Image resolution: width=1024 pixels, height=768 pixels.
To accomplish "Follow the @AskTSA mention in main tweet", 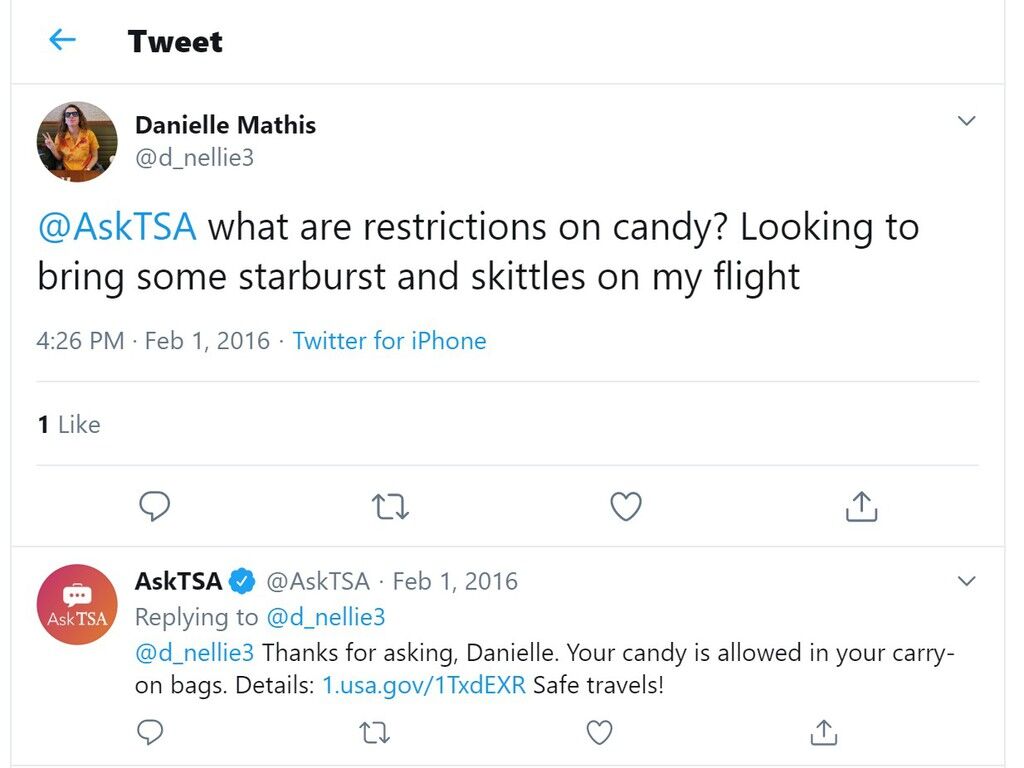I will pyautogui.click(x=118, y=227).
